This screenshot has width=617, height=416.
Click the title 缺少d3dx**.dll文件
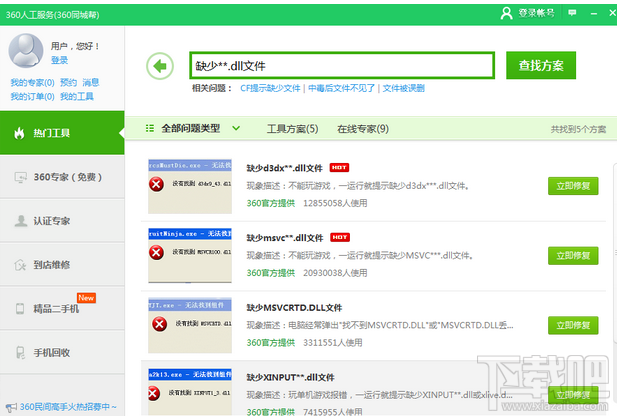coord(284,168)
